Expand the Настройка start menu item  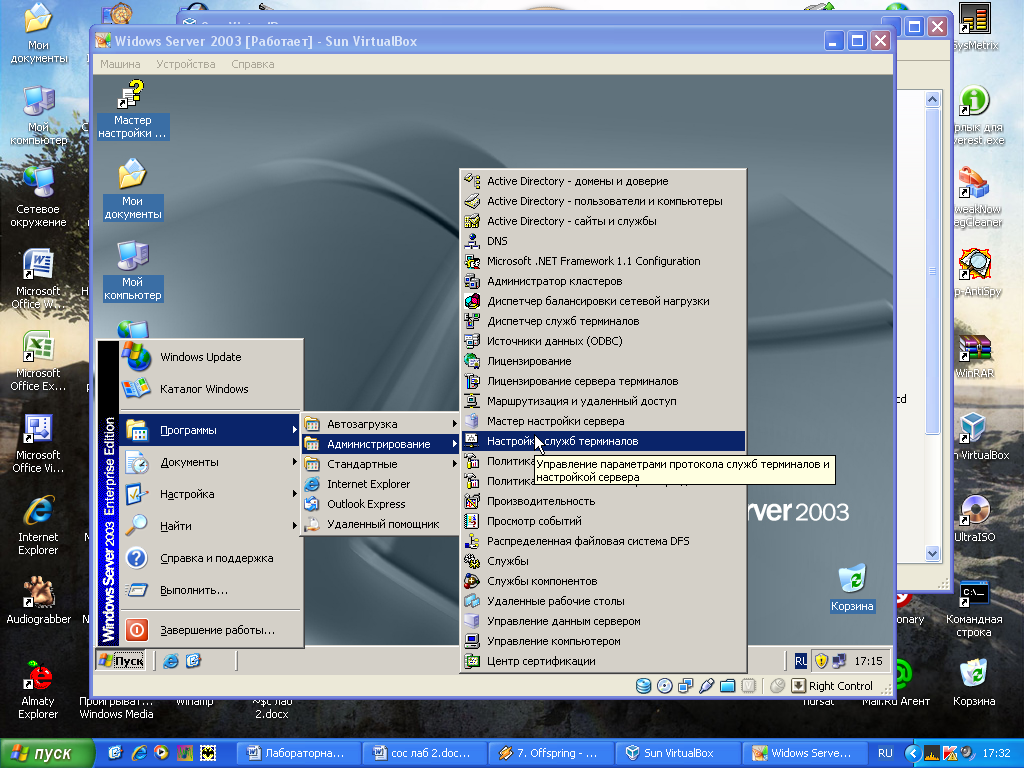210,494
